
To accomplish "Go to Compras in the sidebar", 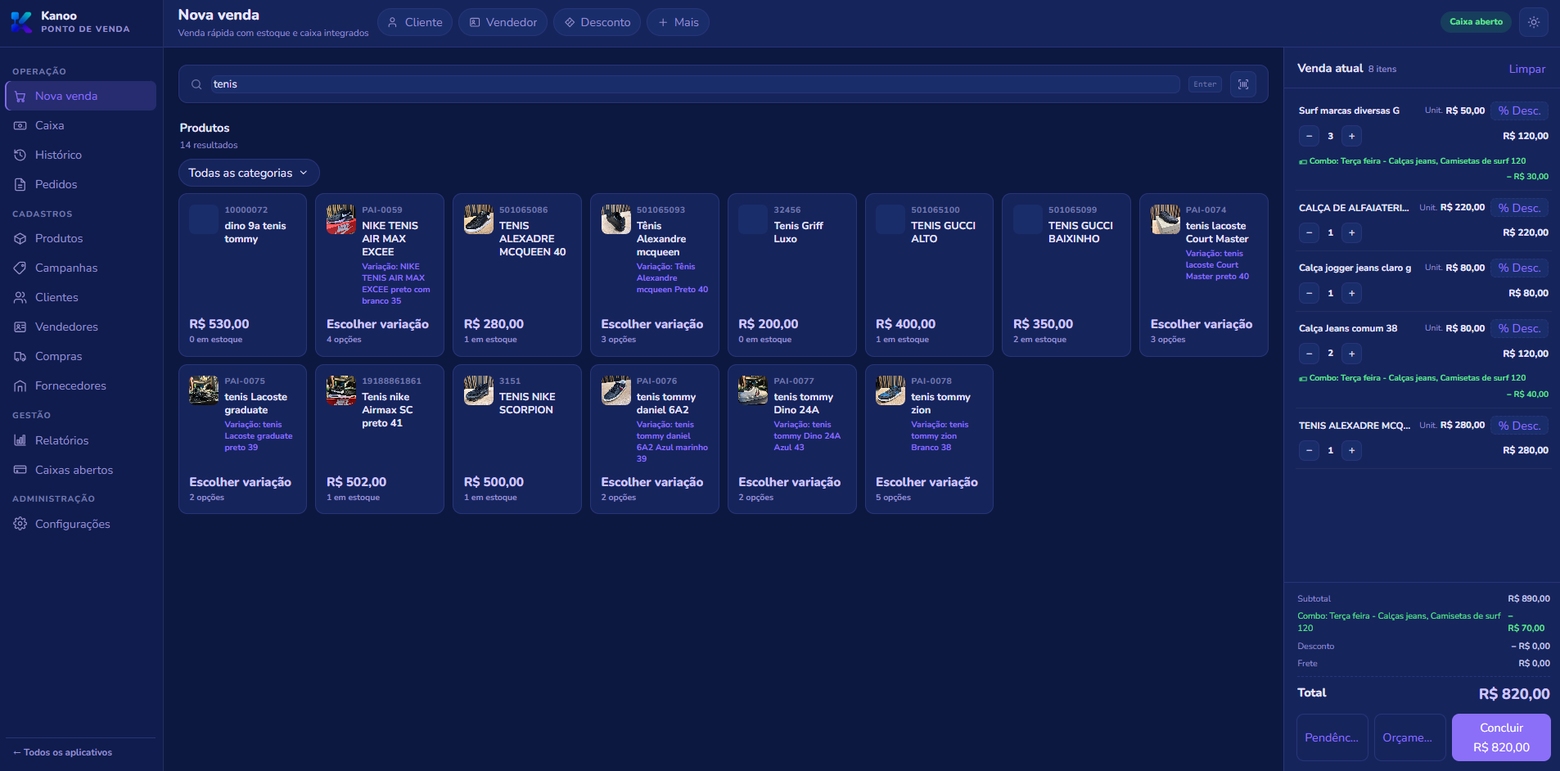I will (x=81, y=356).
